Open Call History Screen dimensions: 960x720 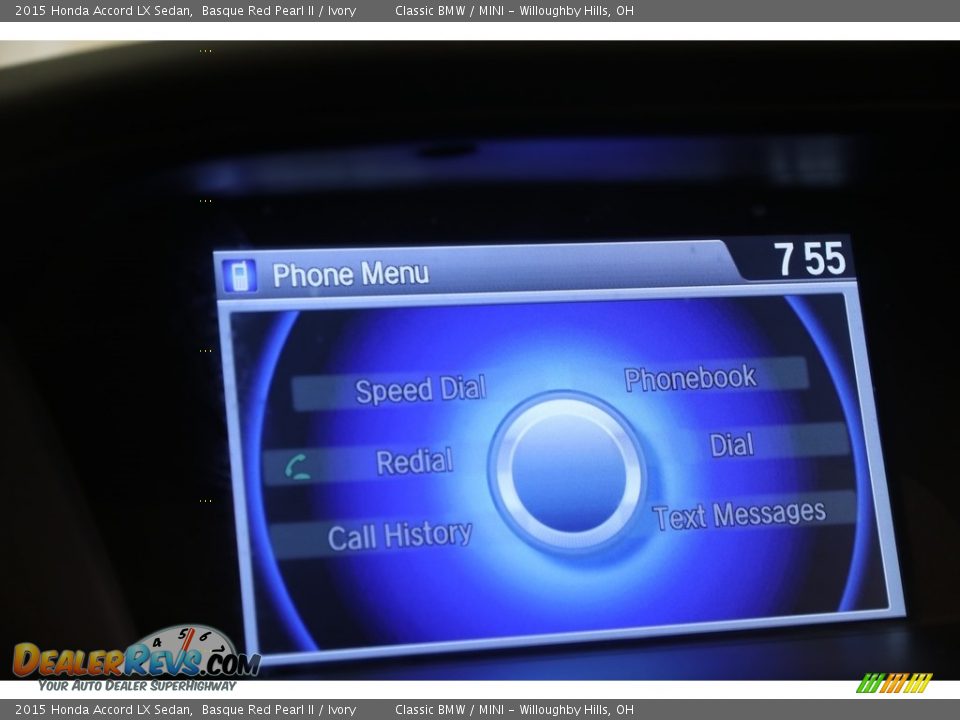[x=399, y=537]
